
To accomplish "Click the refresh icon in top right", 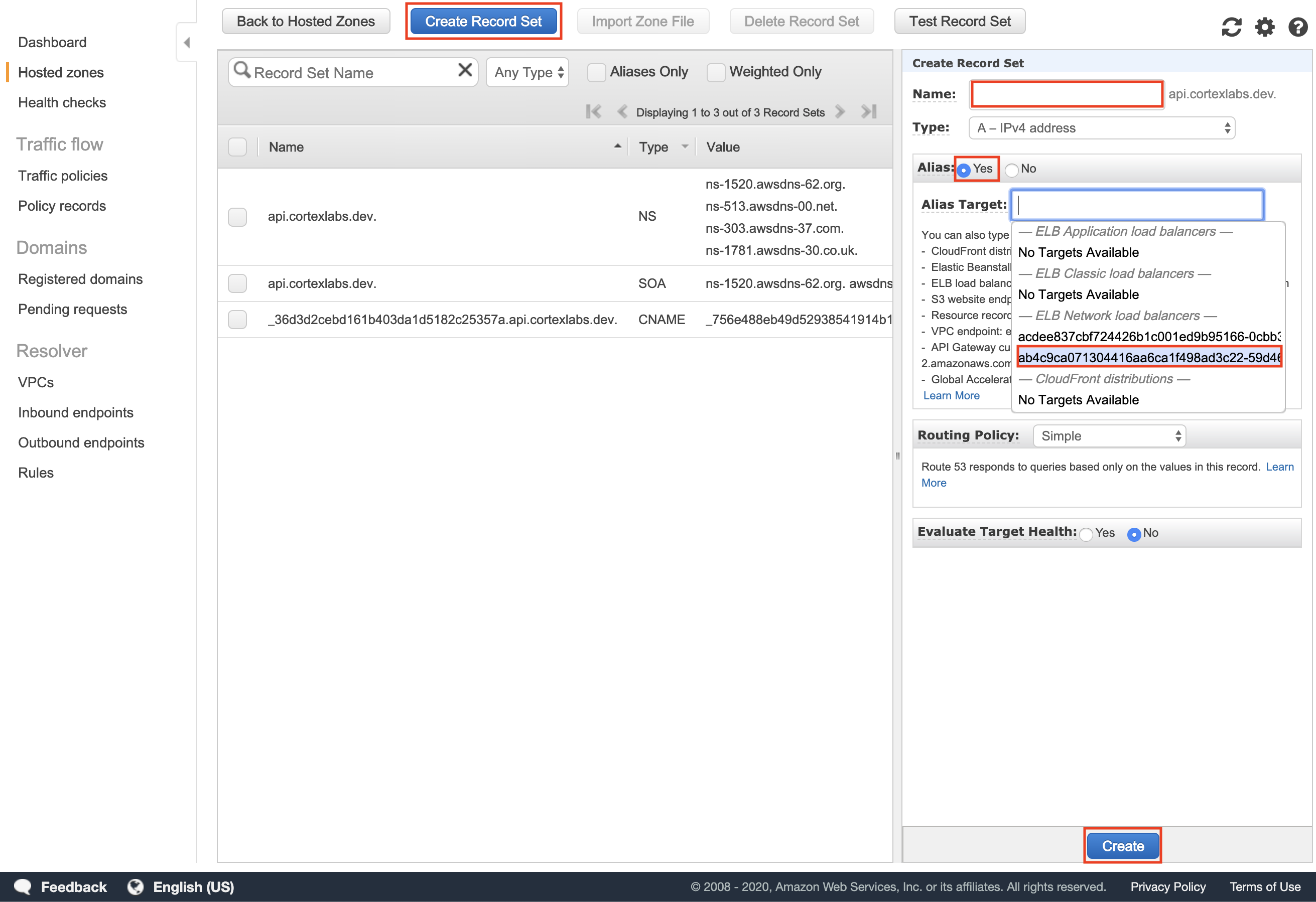I will tap(1231, 27).
